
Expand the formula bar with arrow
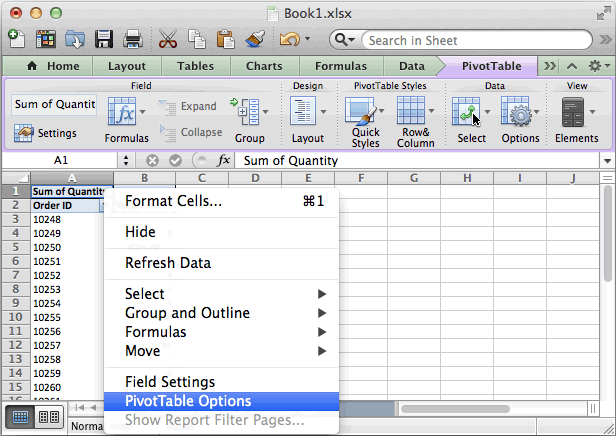click(x=607, y=161)
